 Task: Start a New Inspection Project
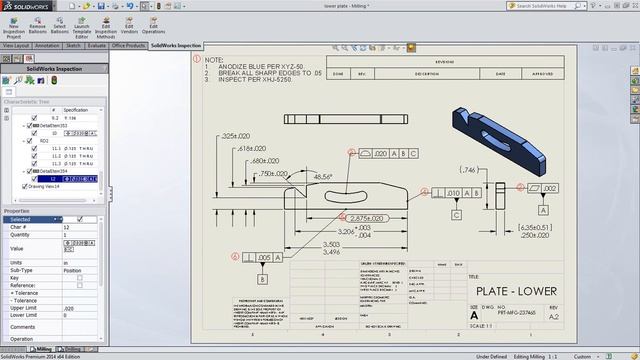click(x=14, y=28)
